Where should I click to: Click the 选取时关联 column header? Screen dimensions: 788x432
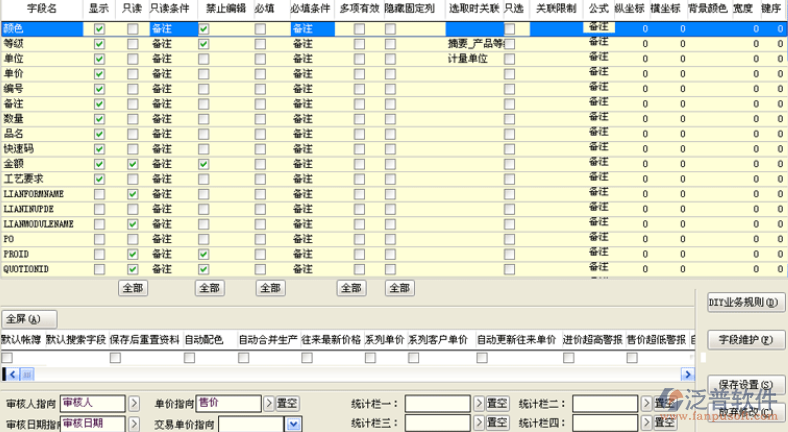click(x=474, y=9)
